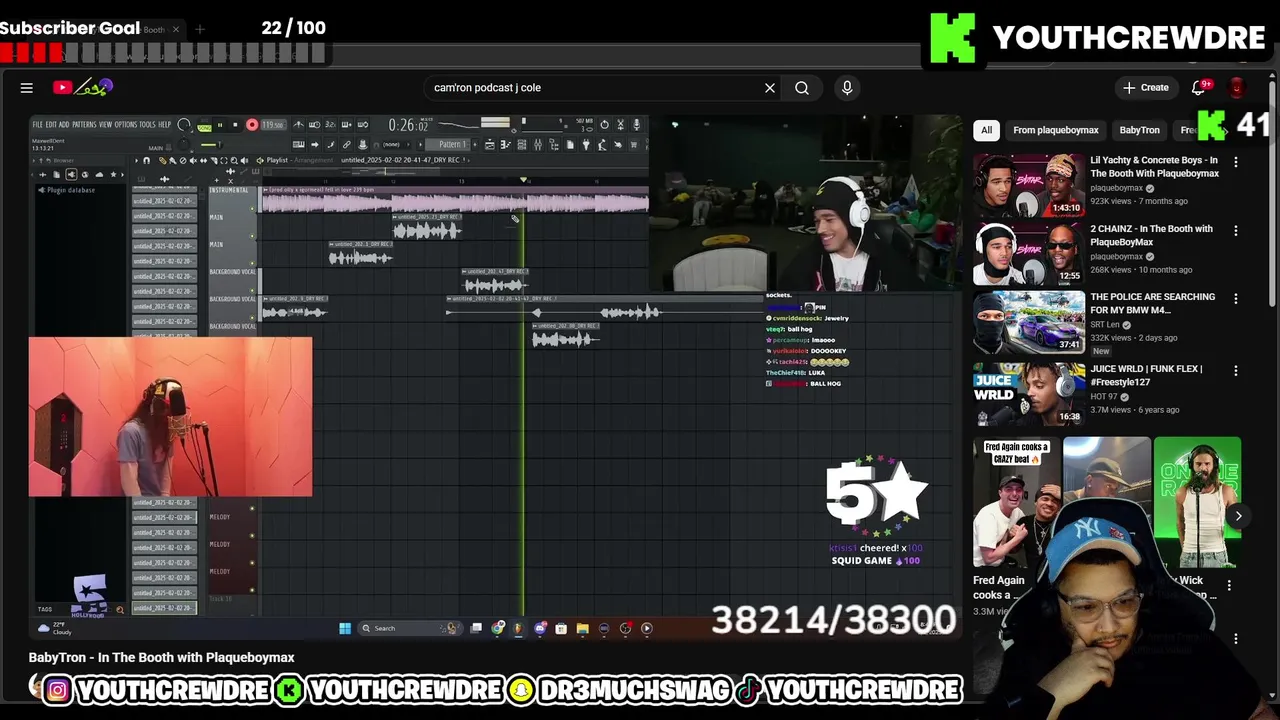1280x720 pixels.
Task: Open FL Studio HELP menu
Action: (x=164, y=125)
